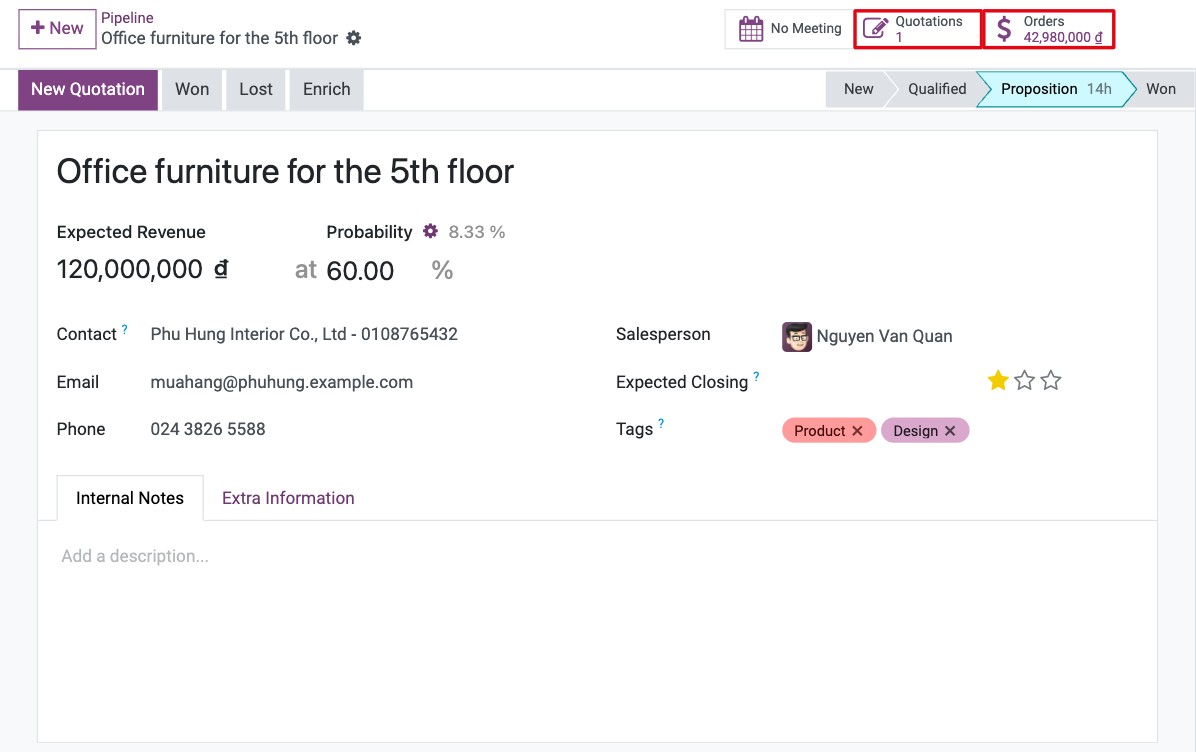Viewport: 1196px width, 752px height.
Task: Edit the Expected Revenue amount
Action: pos(129,269)
